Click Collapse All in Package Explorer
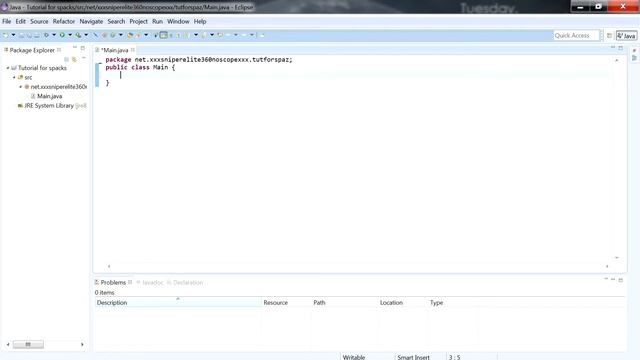Image resolution: width=640 pixels, height=360 pixels. tap(67, 59)
